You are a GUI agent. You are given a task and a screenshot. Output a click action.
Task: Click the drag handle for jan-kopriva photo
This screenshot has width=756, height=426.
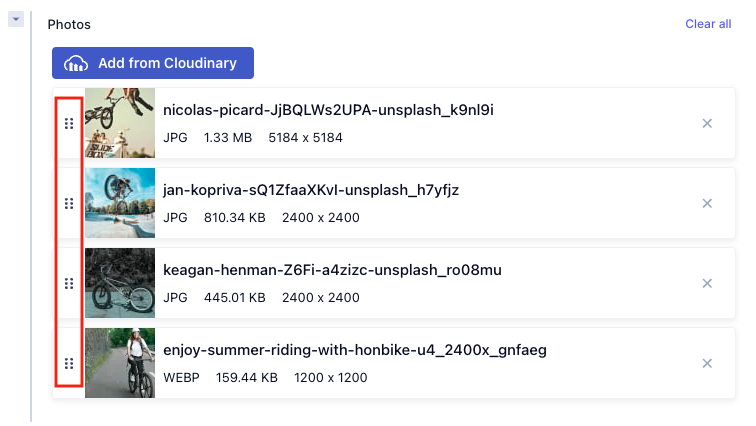pos(69,203)
